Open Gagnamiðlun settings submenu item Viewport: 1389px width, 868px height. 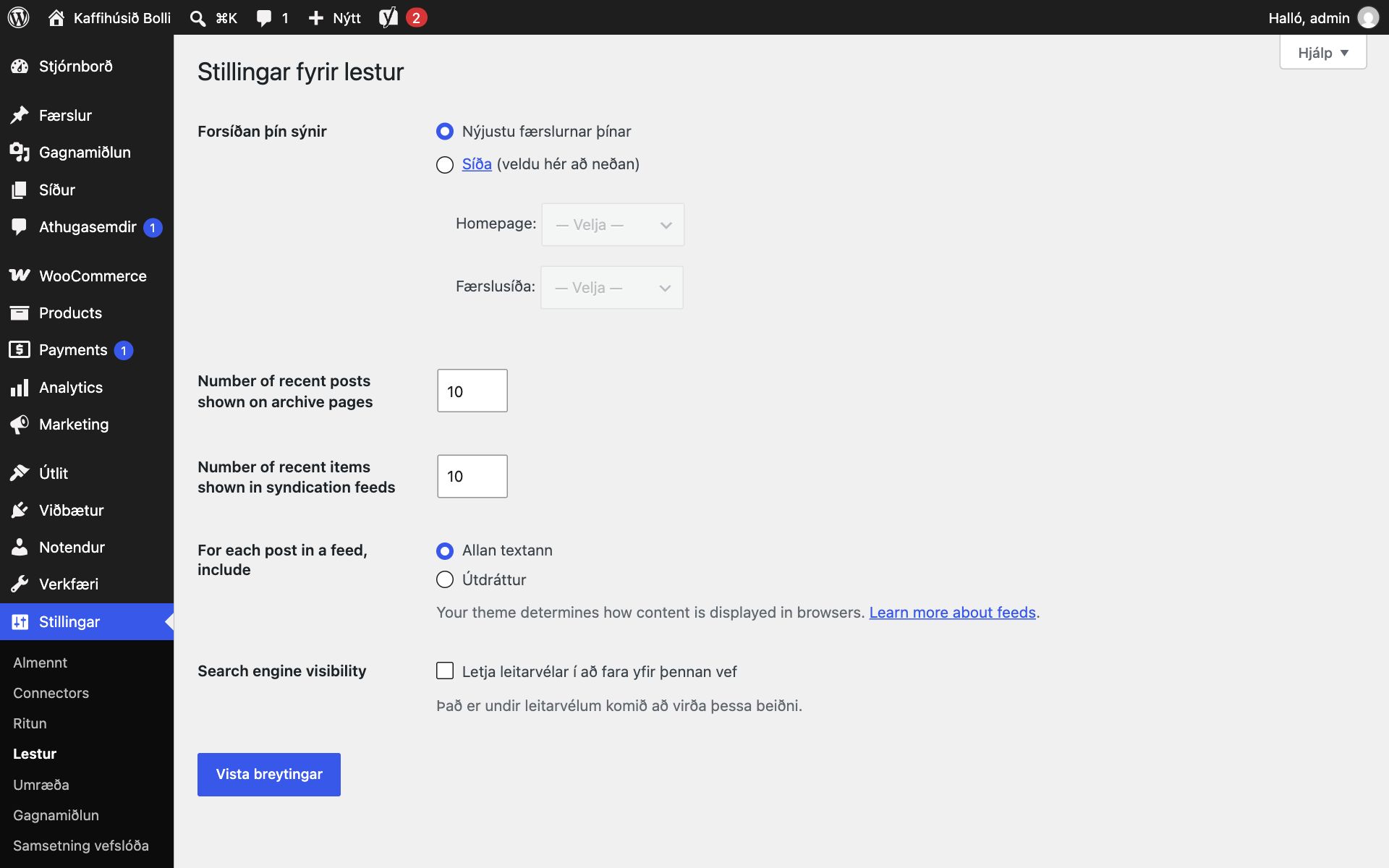tap(56, 815)
